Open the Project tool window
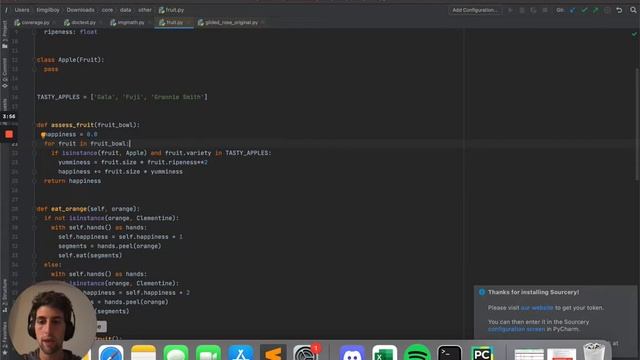 [4, 35]
